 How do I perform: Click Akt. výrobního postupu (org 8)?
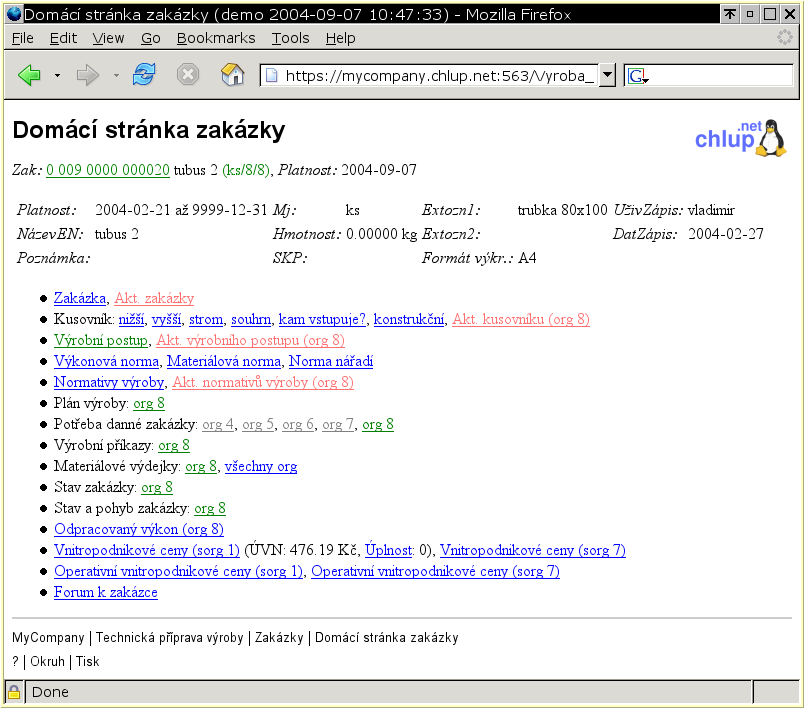250,340
